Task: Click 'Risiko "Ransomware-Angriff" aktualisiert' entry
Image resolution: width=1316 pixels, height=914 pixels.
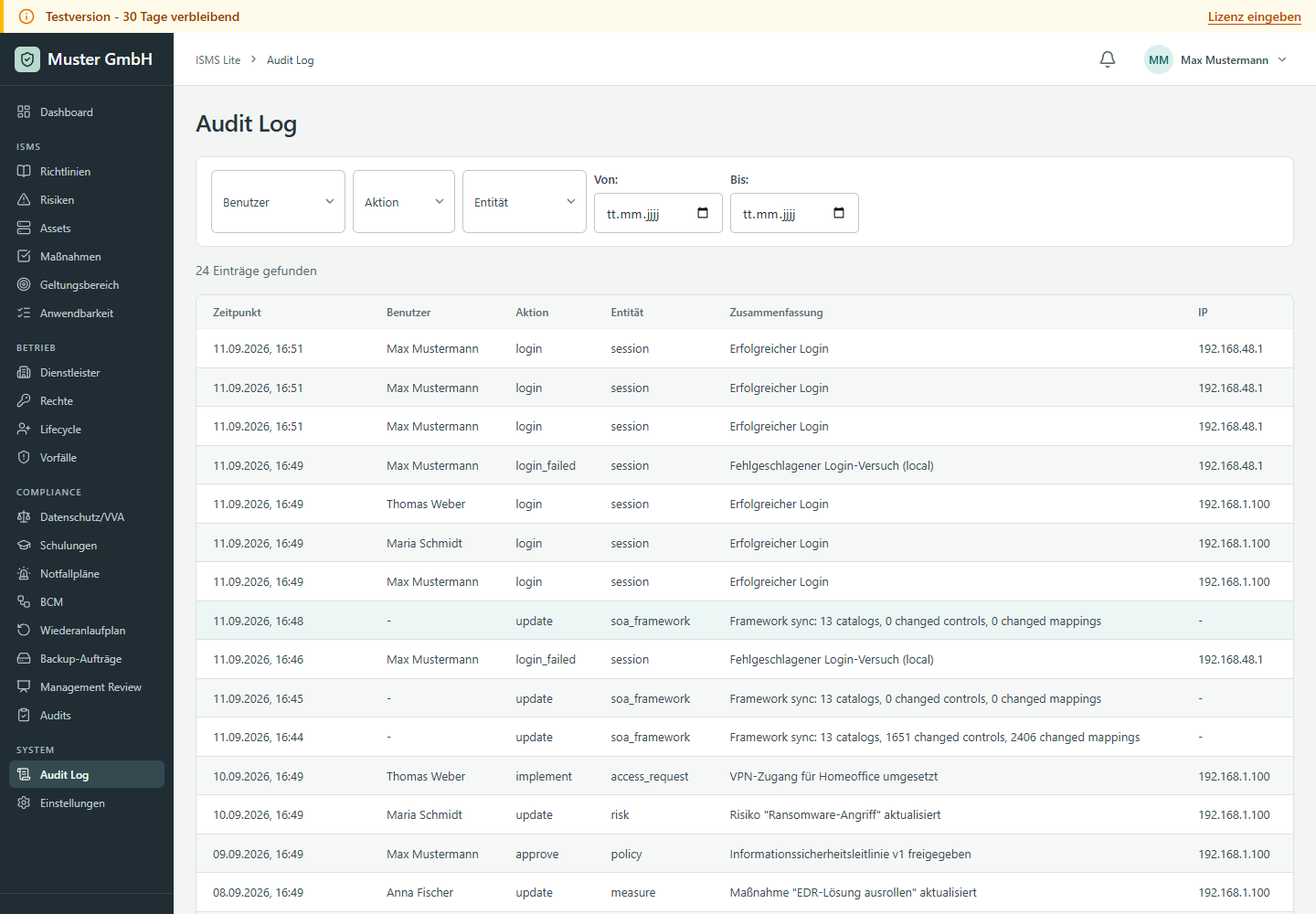Action: coord(834,814)
